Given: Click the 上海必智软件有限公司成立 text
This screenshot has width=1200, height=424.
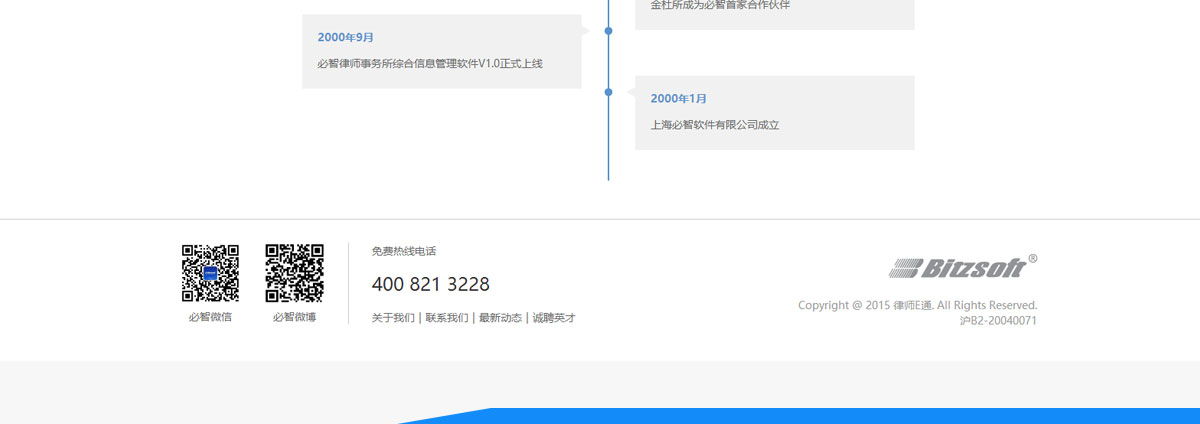Looking at the screenshot, I should pos(714,125).
